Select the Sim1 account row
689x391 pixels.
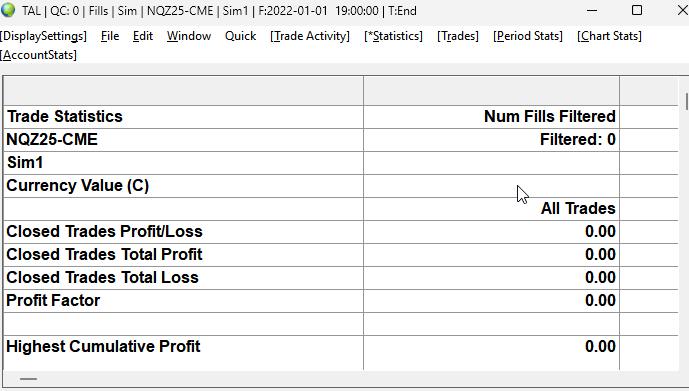[x=184, y=163]
